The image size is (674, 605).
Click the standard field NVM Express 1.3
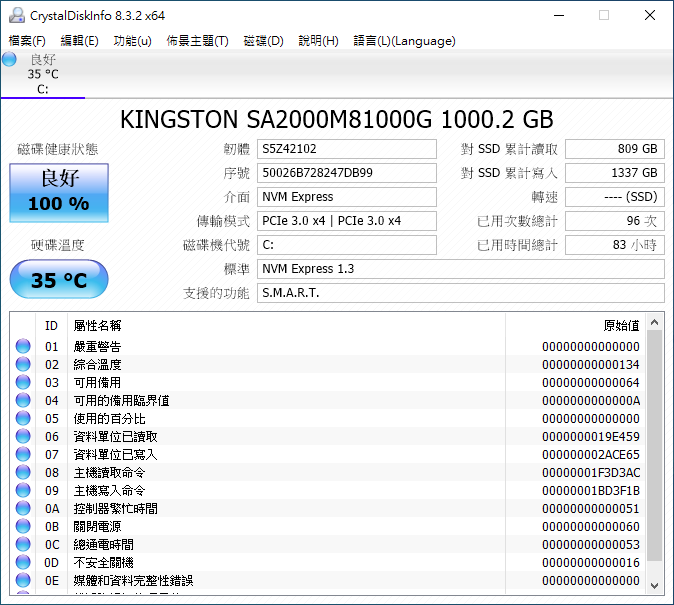pos(461,269)
